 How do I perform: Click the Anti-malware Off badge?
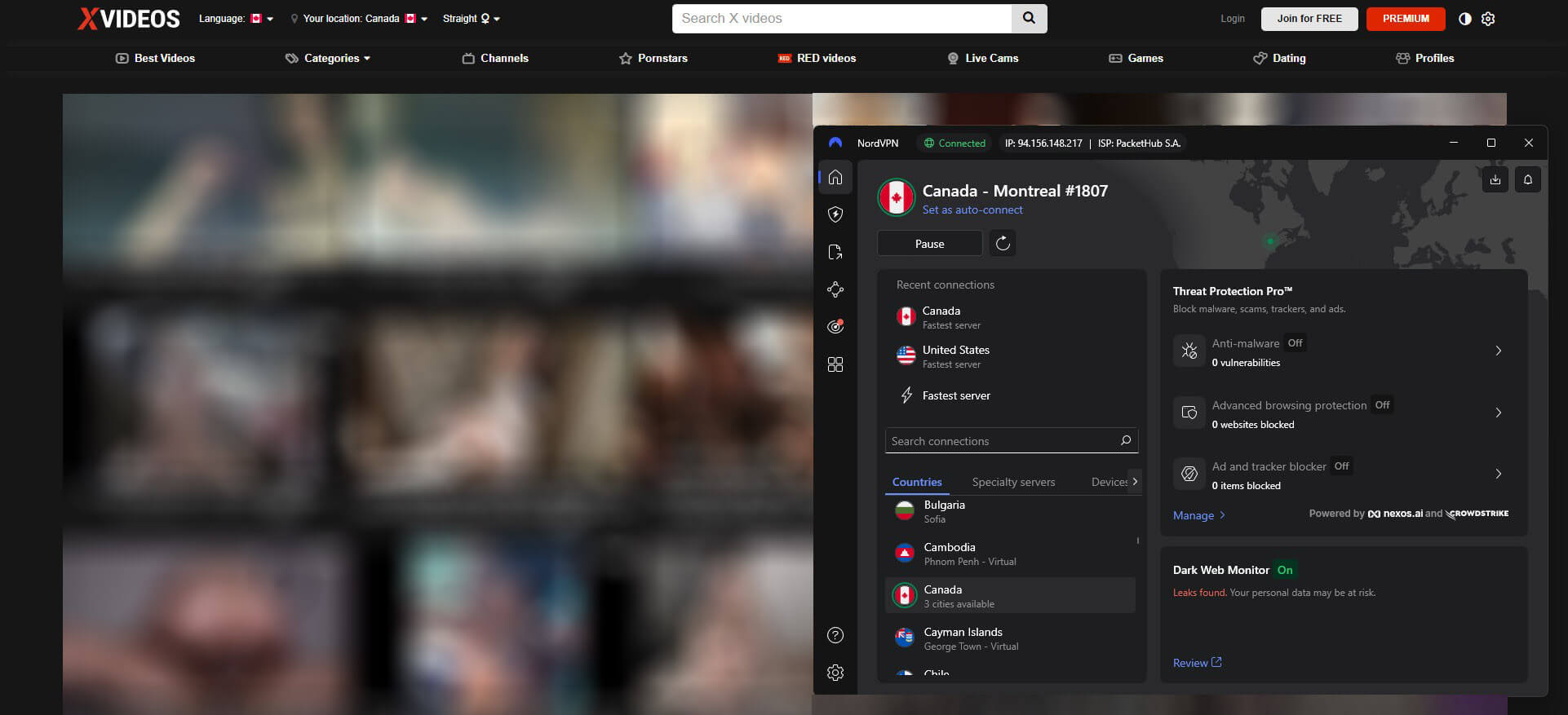click(x=1295, y=342)
